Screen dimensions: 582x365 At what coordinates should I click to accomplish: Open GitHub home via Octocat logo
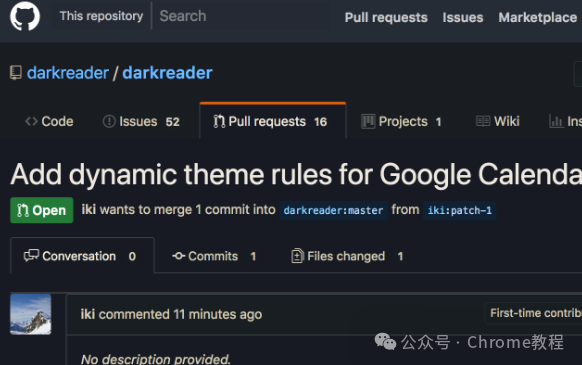point(25,16)
